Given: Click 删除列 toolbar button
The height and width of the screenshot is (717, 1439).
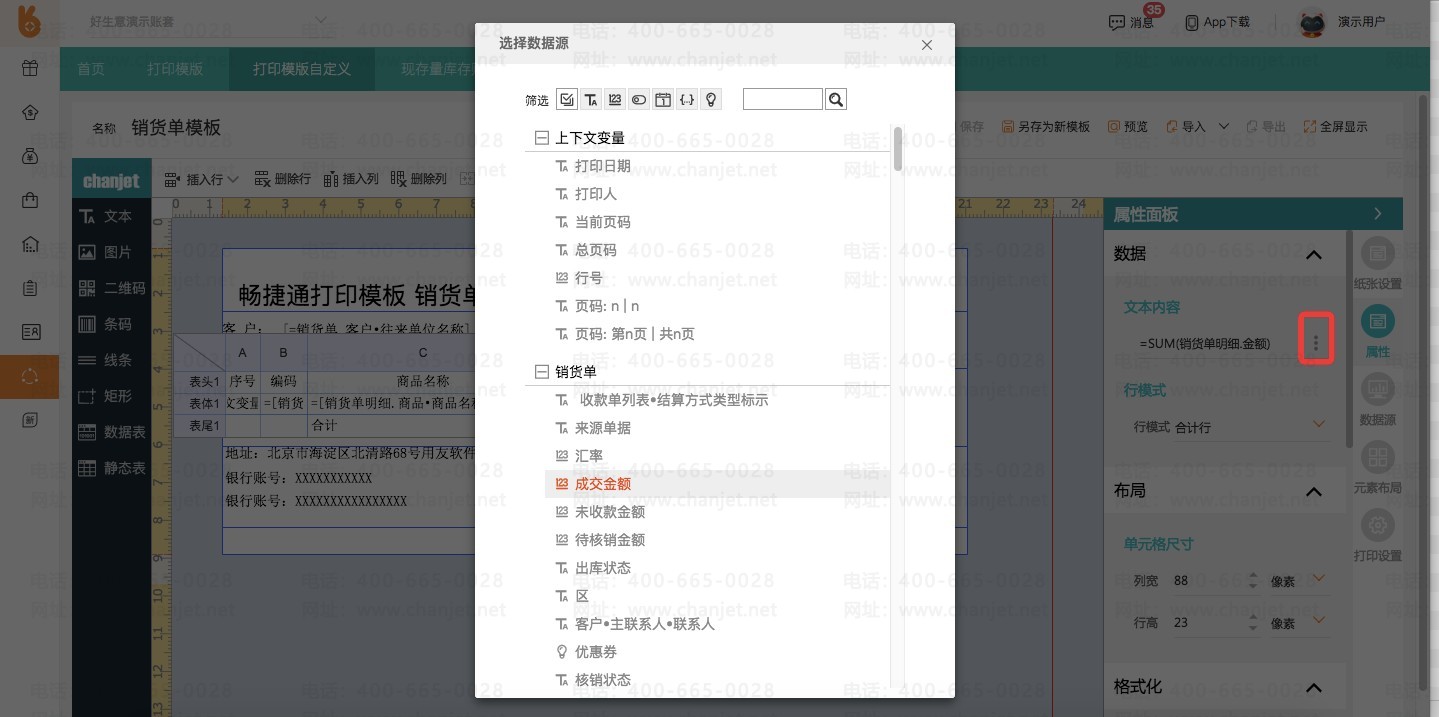Looking at the screenshot, I should coord(418,179).
